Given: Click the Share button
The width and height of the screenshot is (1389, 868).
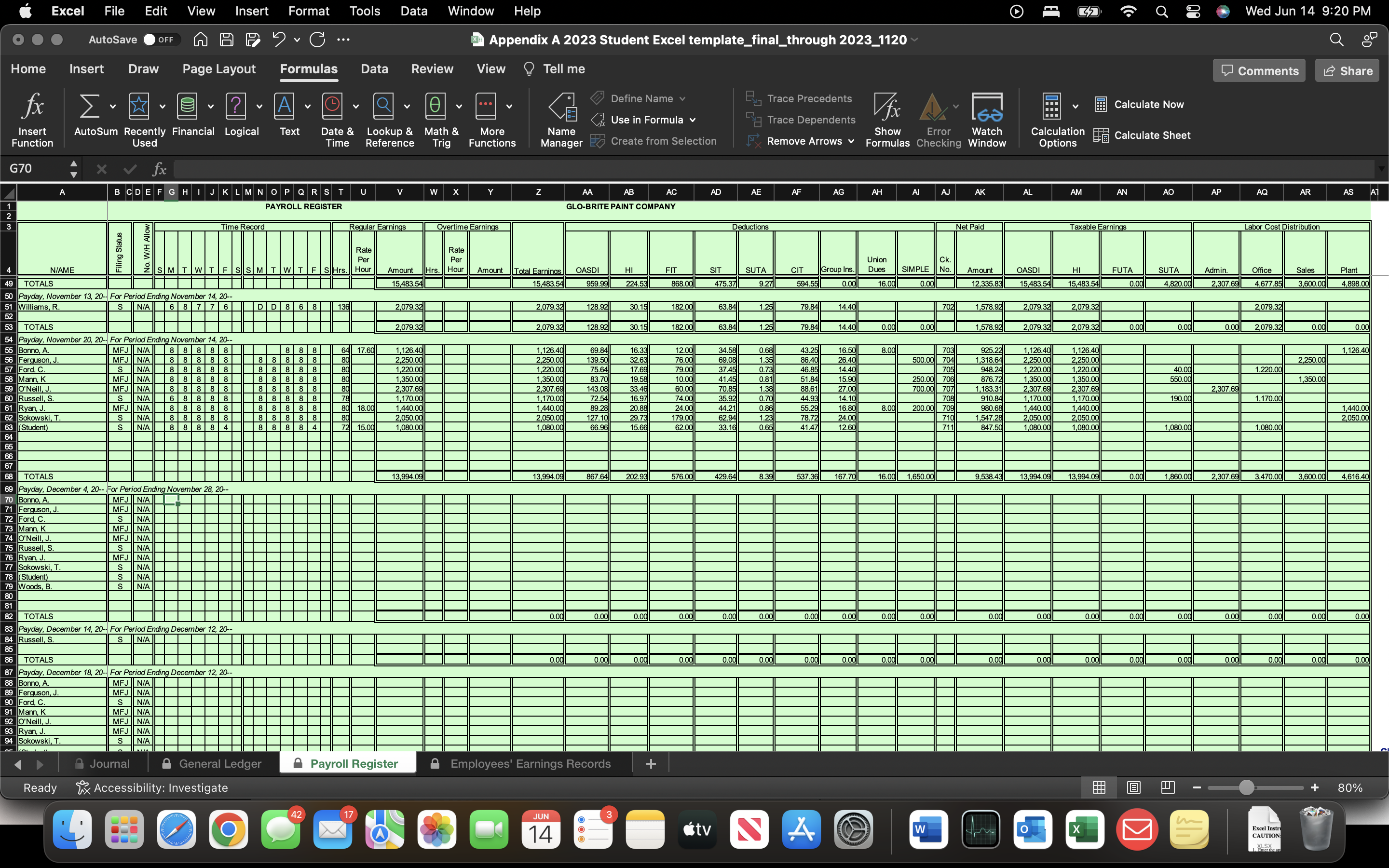Looking at the screenshot, I should point(1347,70).
